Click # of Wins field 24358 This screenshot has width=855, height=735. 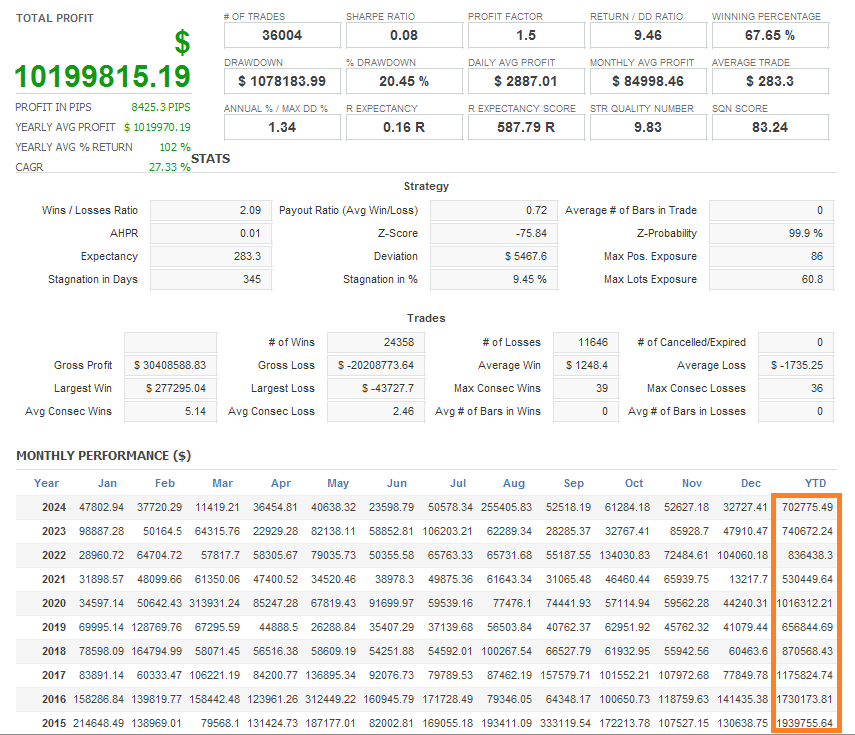point(376,342)
